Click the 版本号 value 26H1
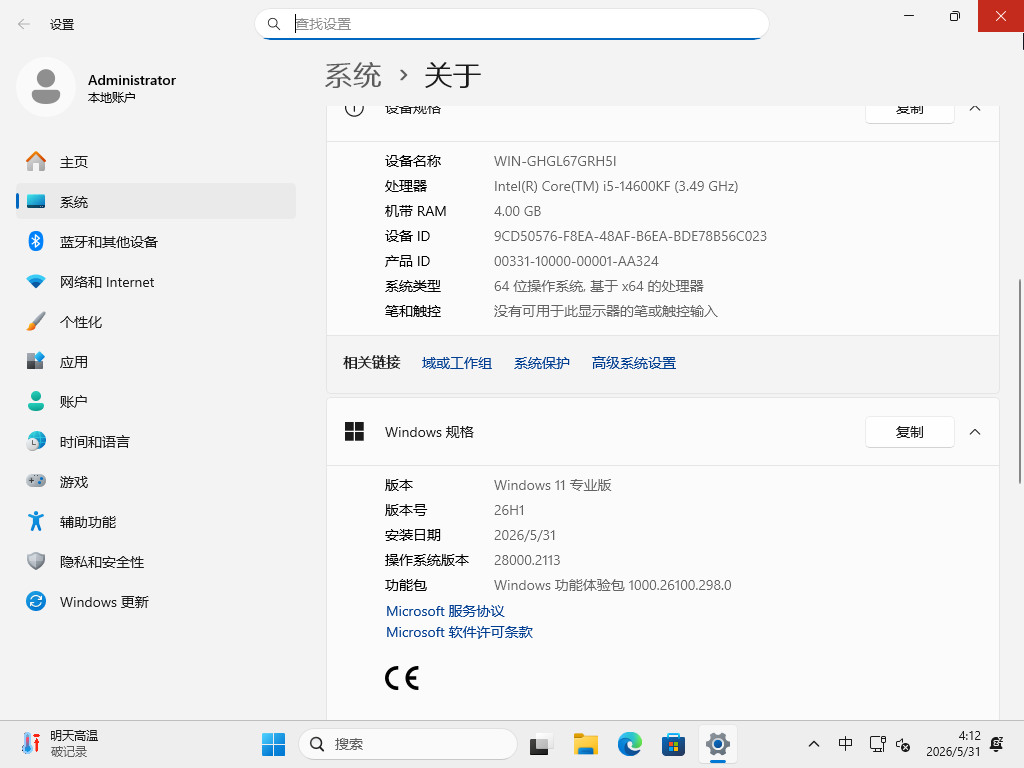 [x=509, y=510]
